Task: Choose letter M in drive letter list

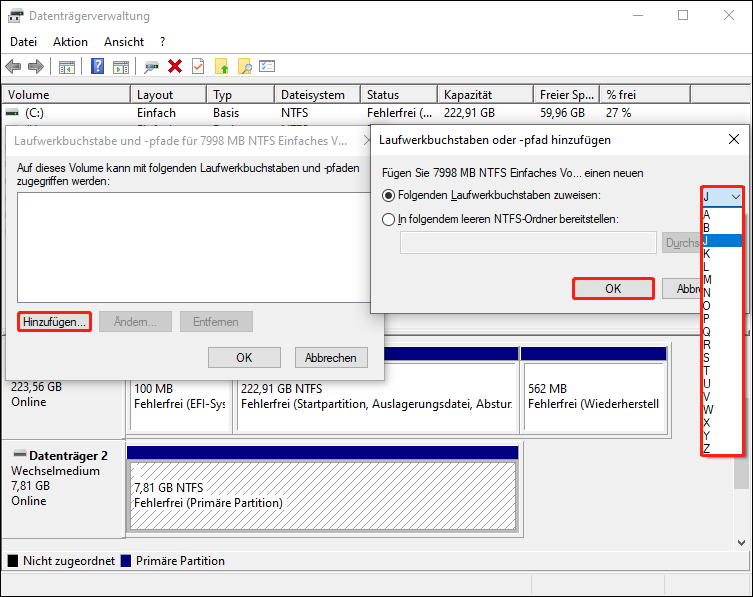Action: (722, 280)
